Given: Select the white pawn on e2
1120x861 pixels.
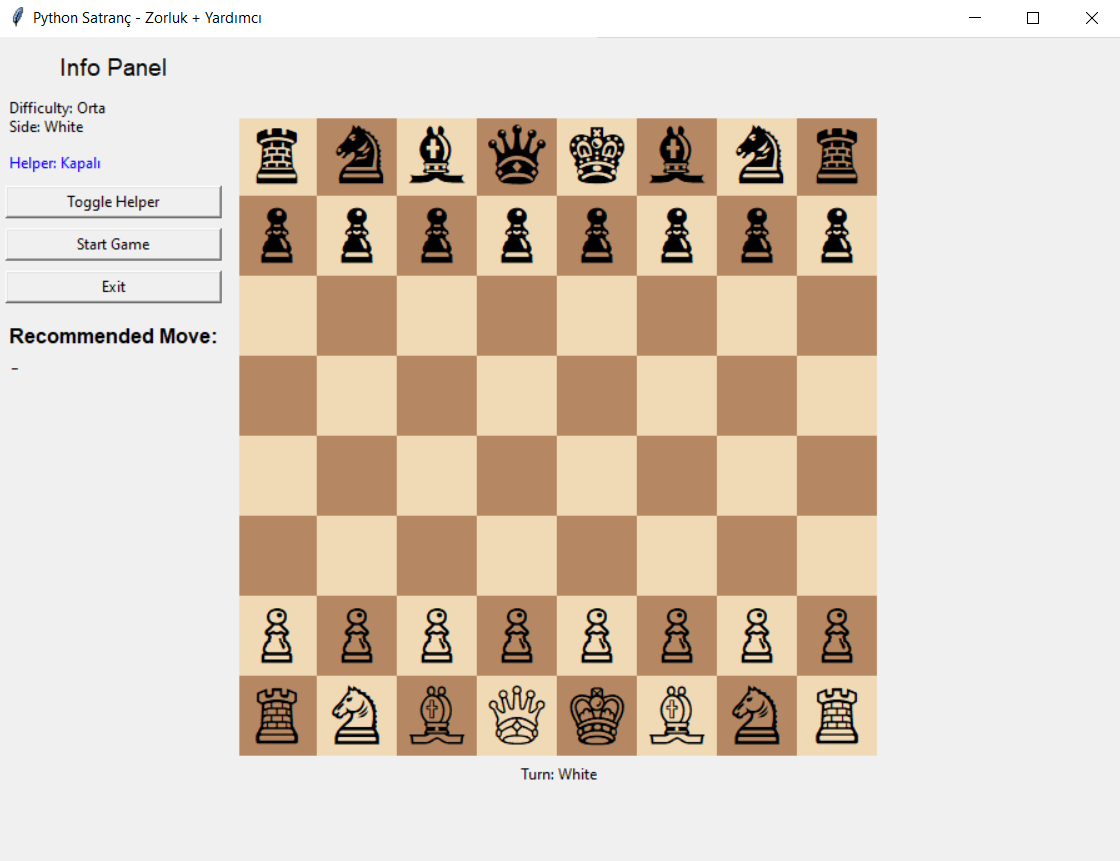Looking at the screenshot, I should pyautogui.click(x=597, y=636).
